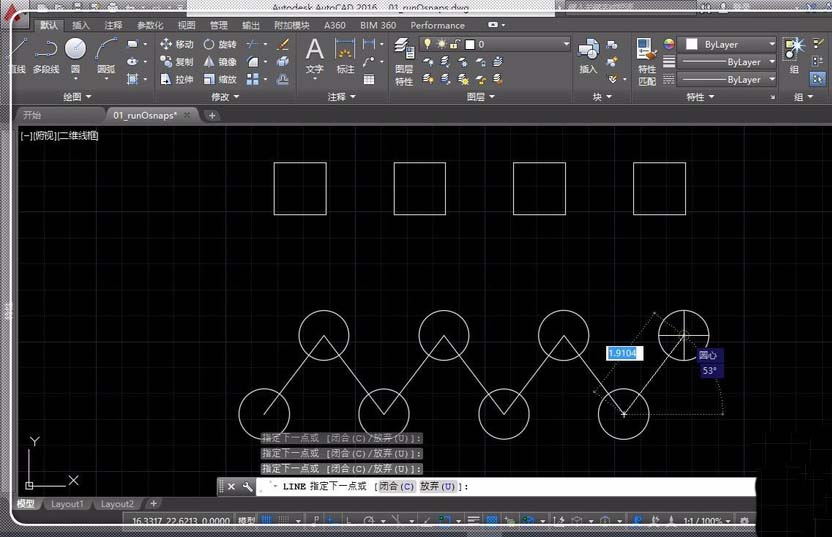Screen dimensions: 832x537
Task: Click the Insert block (插入) icon
Action: (588, 54)
